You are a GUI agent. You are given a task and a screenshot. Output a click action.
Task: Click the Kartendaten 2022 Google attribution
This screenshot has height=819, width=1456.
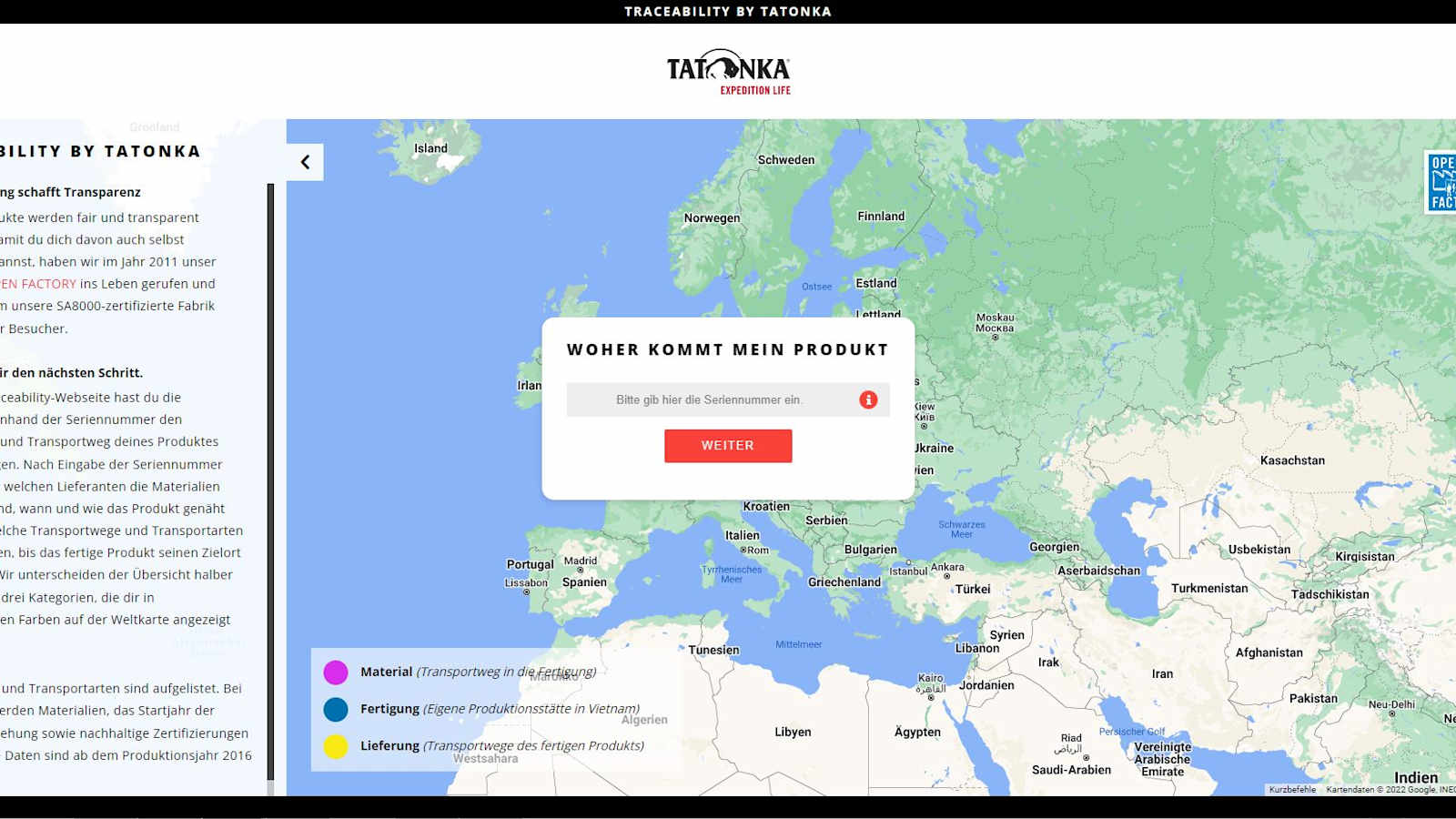pos(1390,790)
